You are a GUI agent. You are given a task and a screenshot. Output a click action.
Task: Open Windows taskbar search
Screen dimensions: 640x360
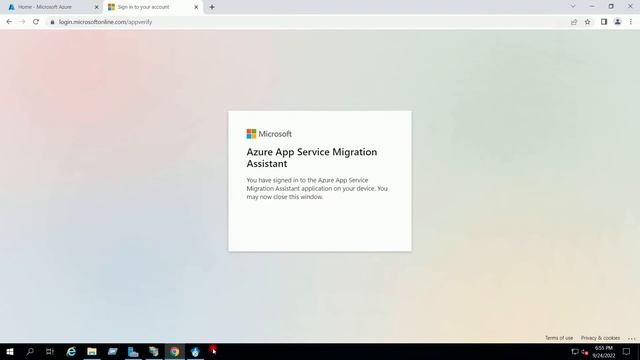pos(30,351)
